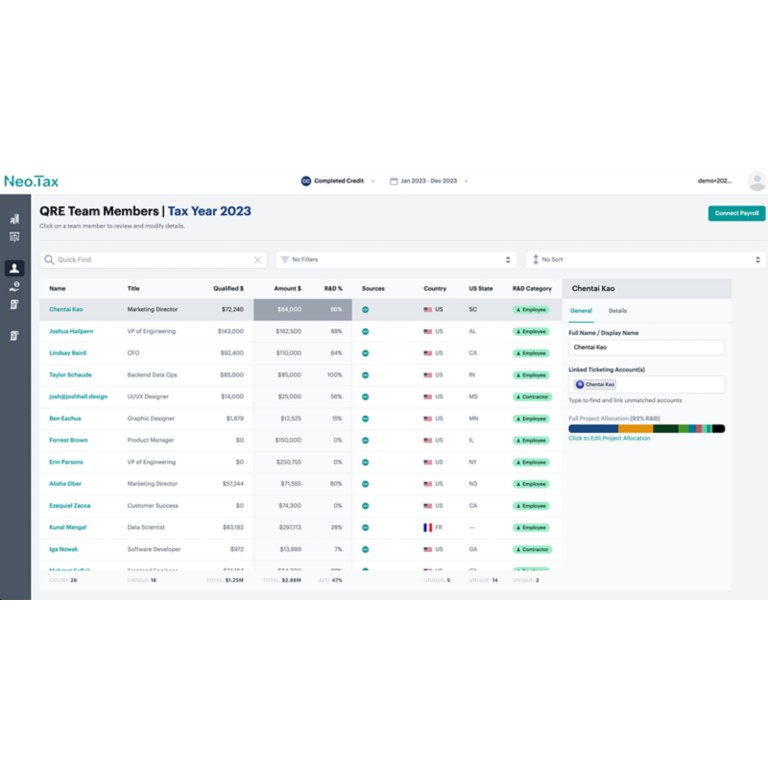Click the Contractor badge in Iga Nowak row
The image size is (768, 768).
tap(532, 550)
